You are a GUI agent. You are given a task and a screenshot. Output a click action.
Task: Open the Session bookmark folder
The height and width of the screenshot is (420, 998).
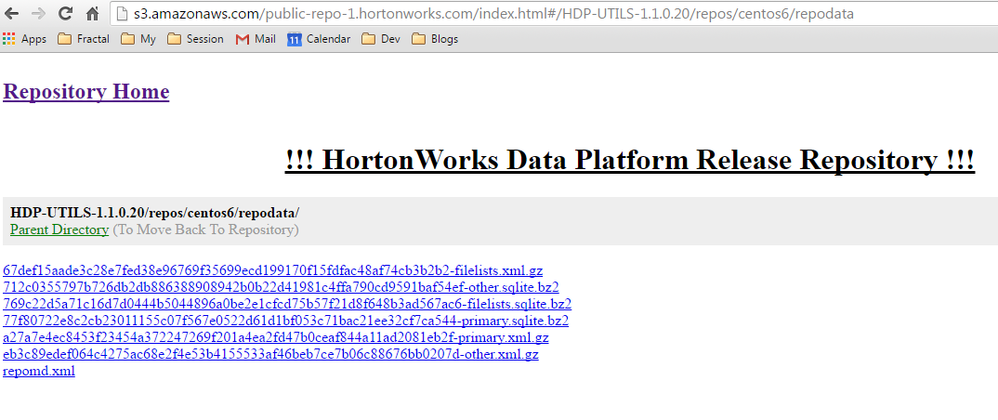195,39
